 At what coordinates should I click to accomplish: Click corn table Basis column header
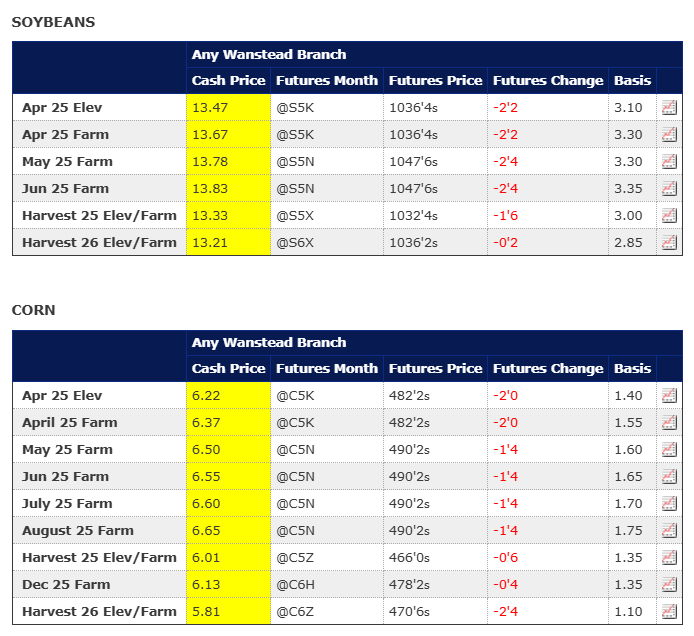[x=632, y=368]
